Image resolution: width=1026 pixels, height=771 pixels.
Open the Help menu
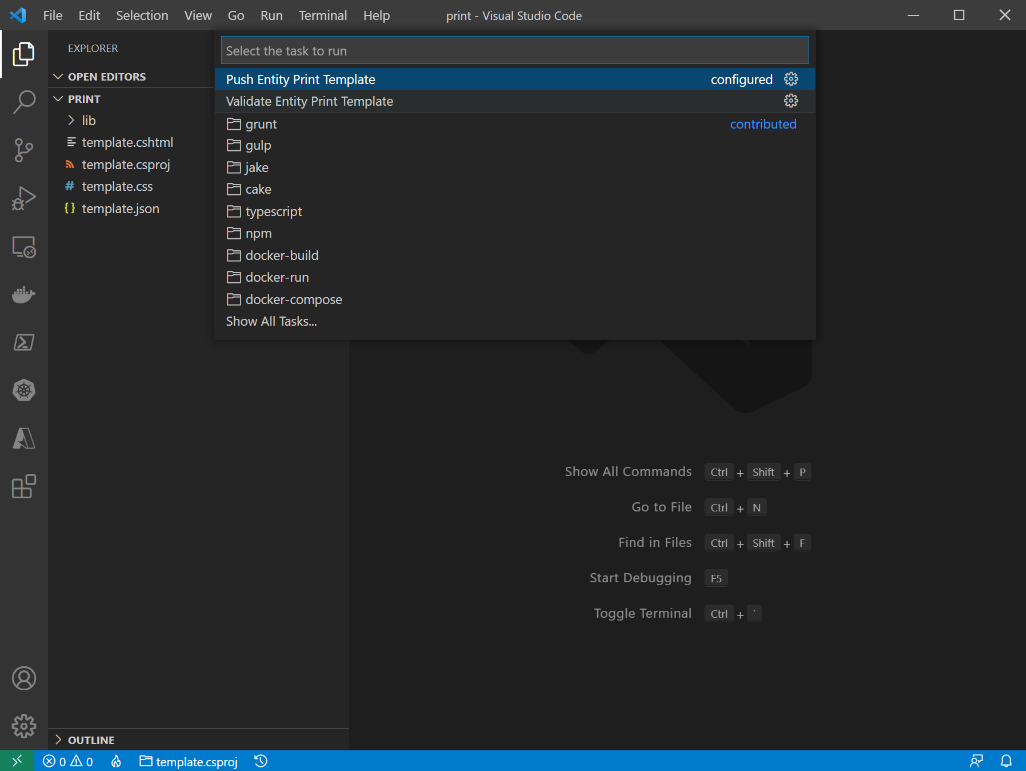[x=376, y=15]
